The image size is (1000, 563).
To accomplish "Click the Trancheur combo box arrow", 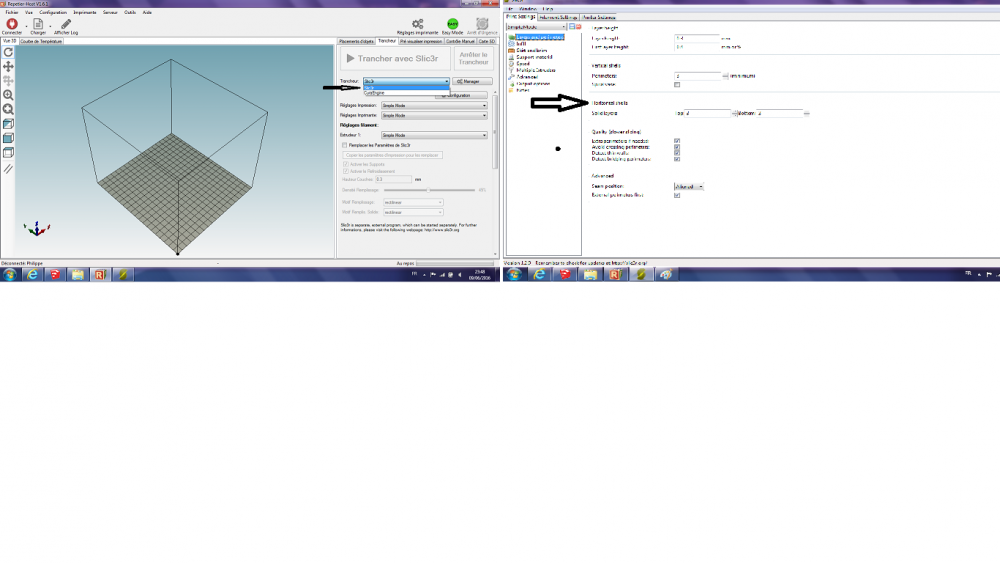I will coord(446,81).
